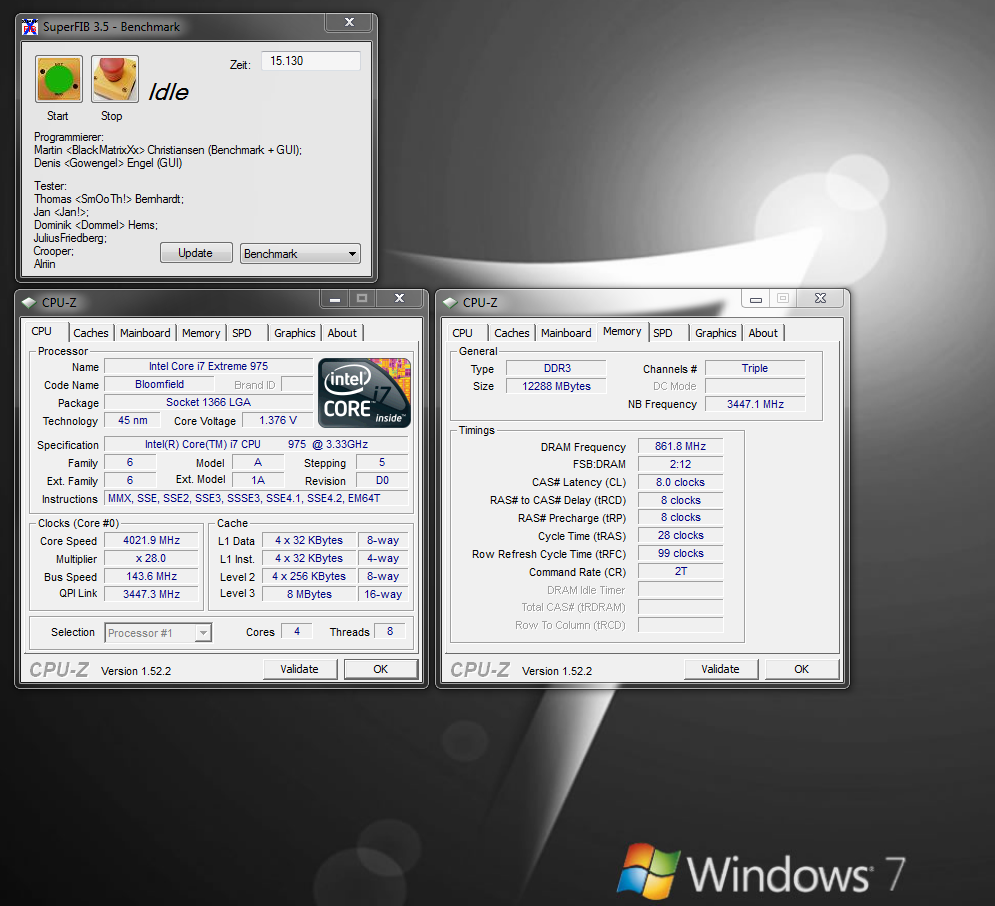995x906 pixels.
Task: Switch to Memory tab in left CPU-Z
Action: (201, 333)
